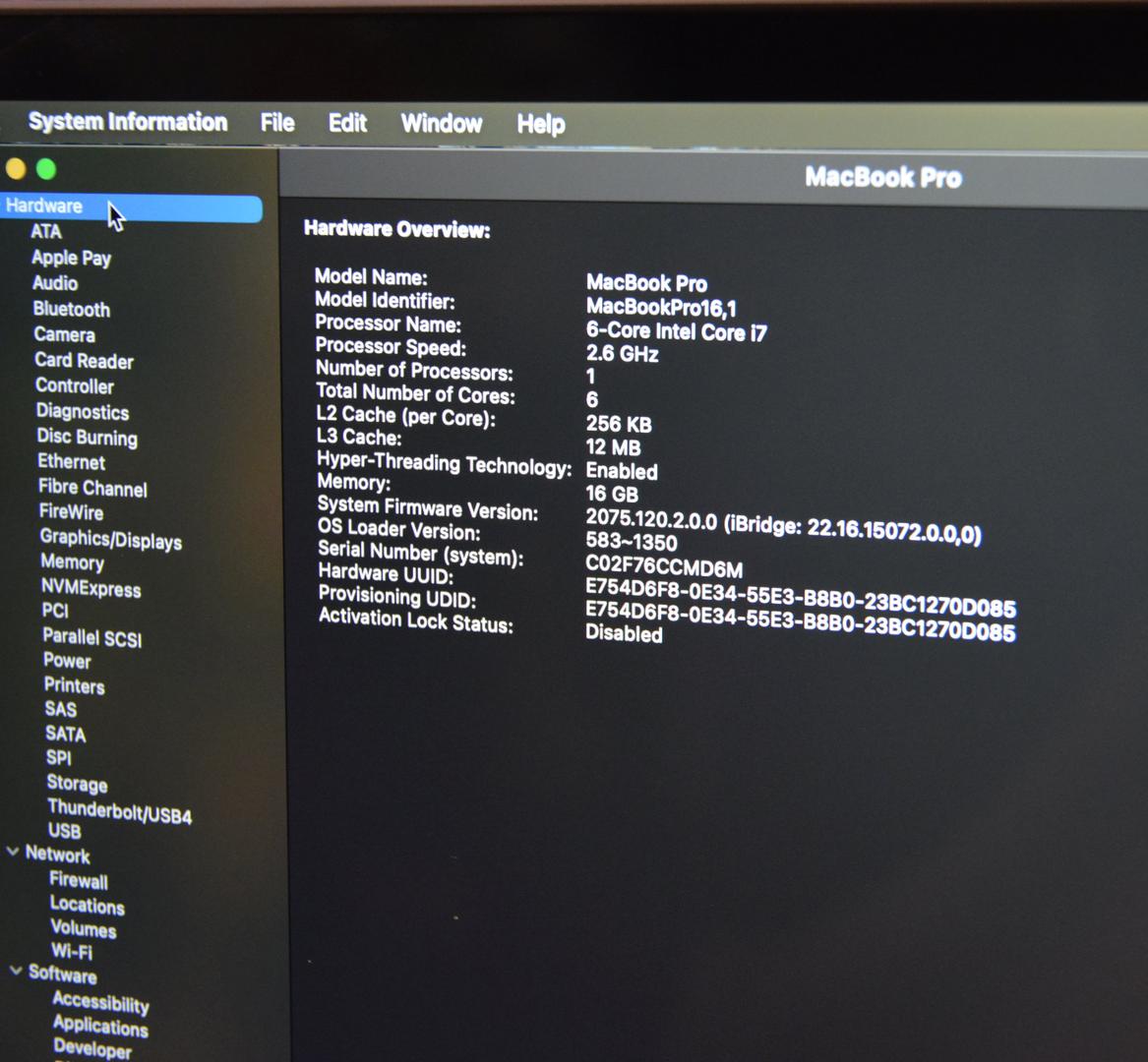Select Developer under Software

93,1048
